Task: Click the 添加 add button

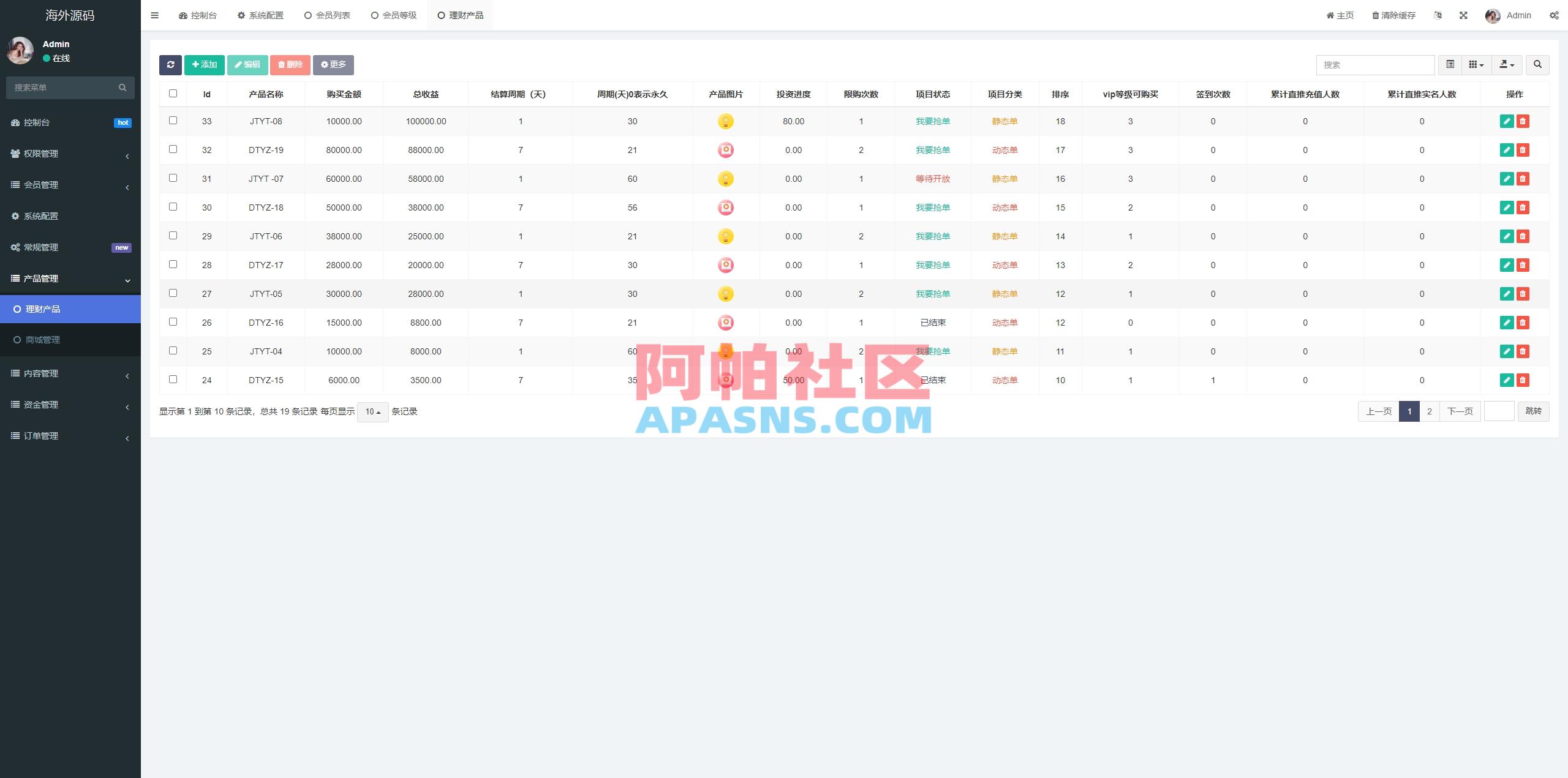Action: tap(204, 64)
